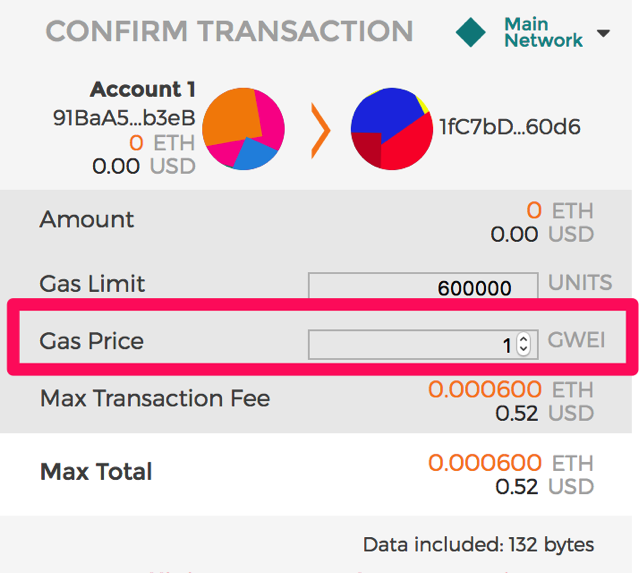Open the Main Network dropdown arrow
Screen dimensions: 639x573
[x=603, y=33]
